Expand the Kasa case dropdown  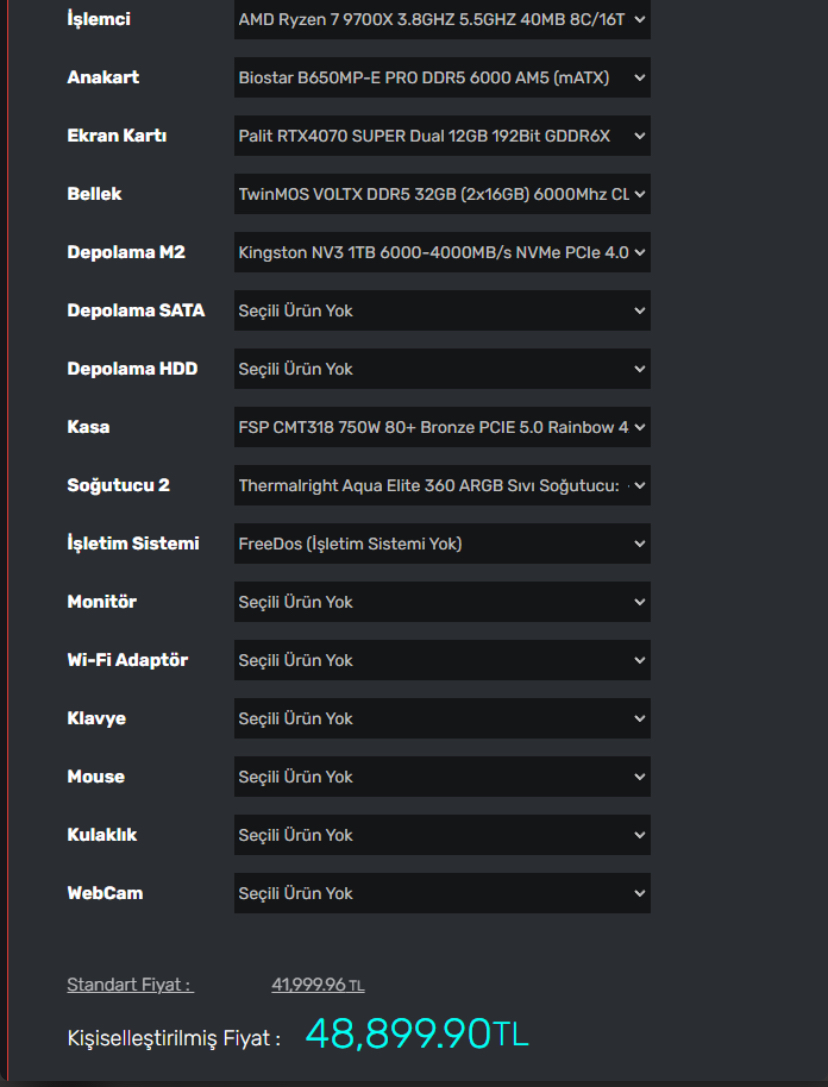coord(442,427)
